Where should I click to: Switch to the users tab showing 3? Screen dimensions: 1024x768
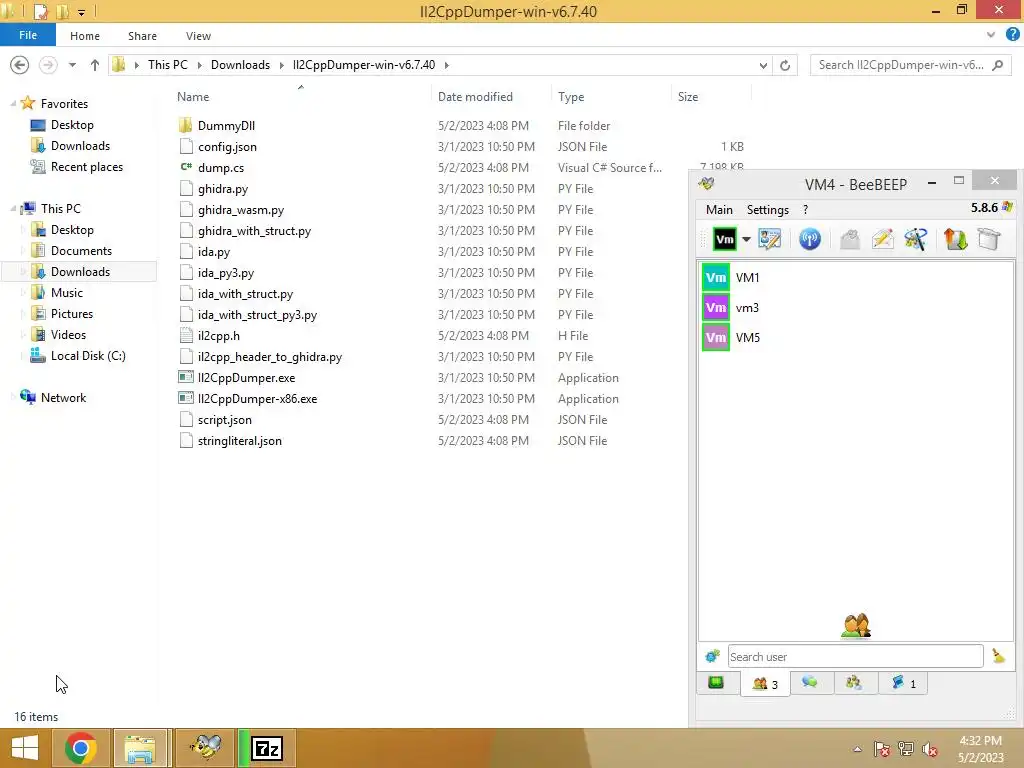pyautogui.click(x=765, y=684)
